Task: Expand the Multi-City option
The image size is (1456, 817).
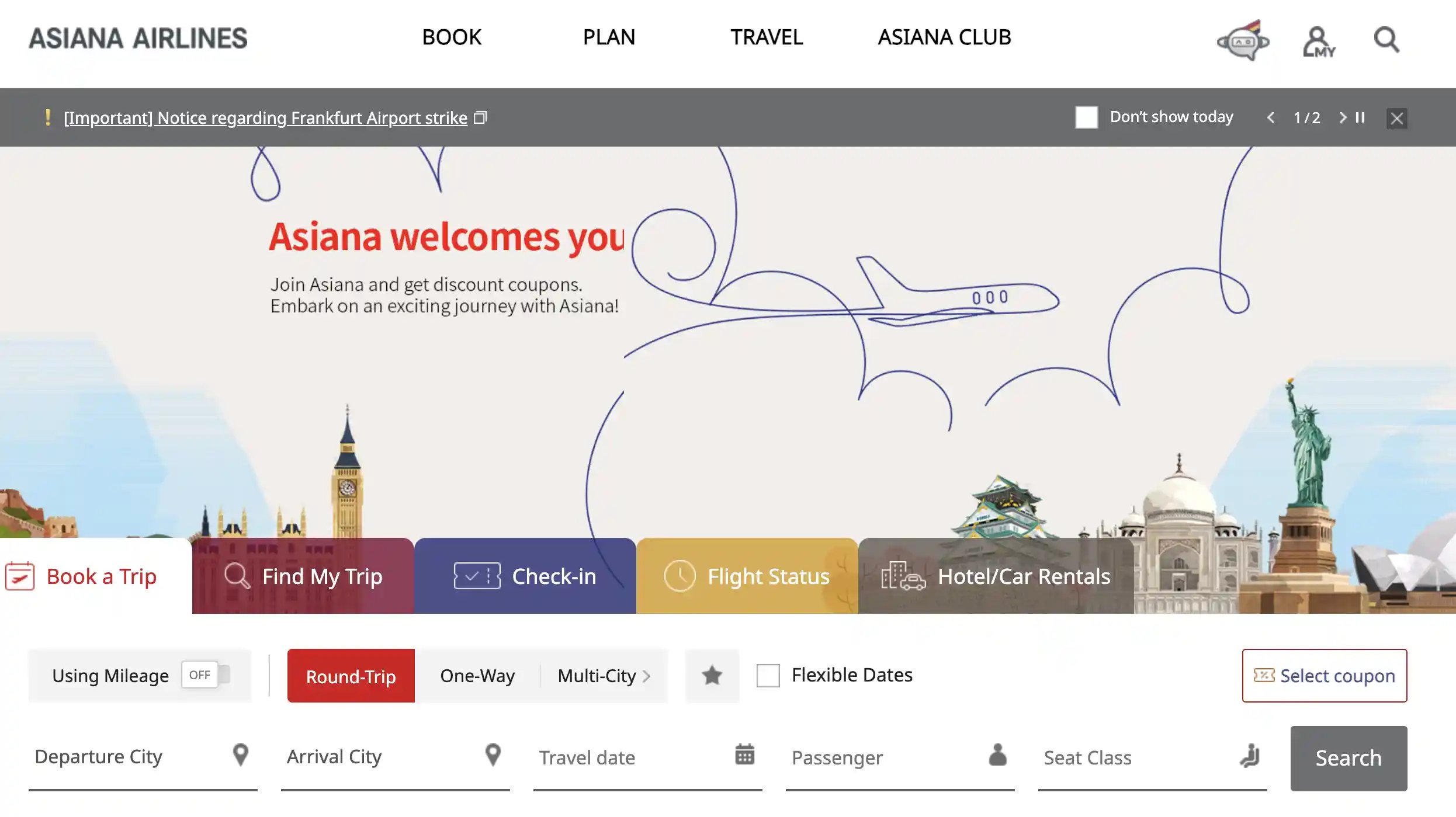Action: [x=604, y=675]
